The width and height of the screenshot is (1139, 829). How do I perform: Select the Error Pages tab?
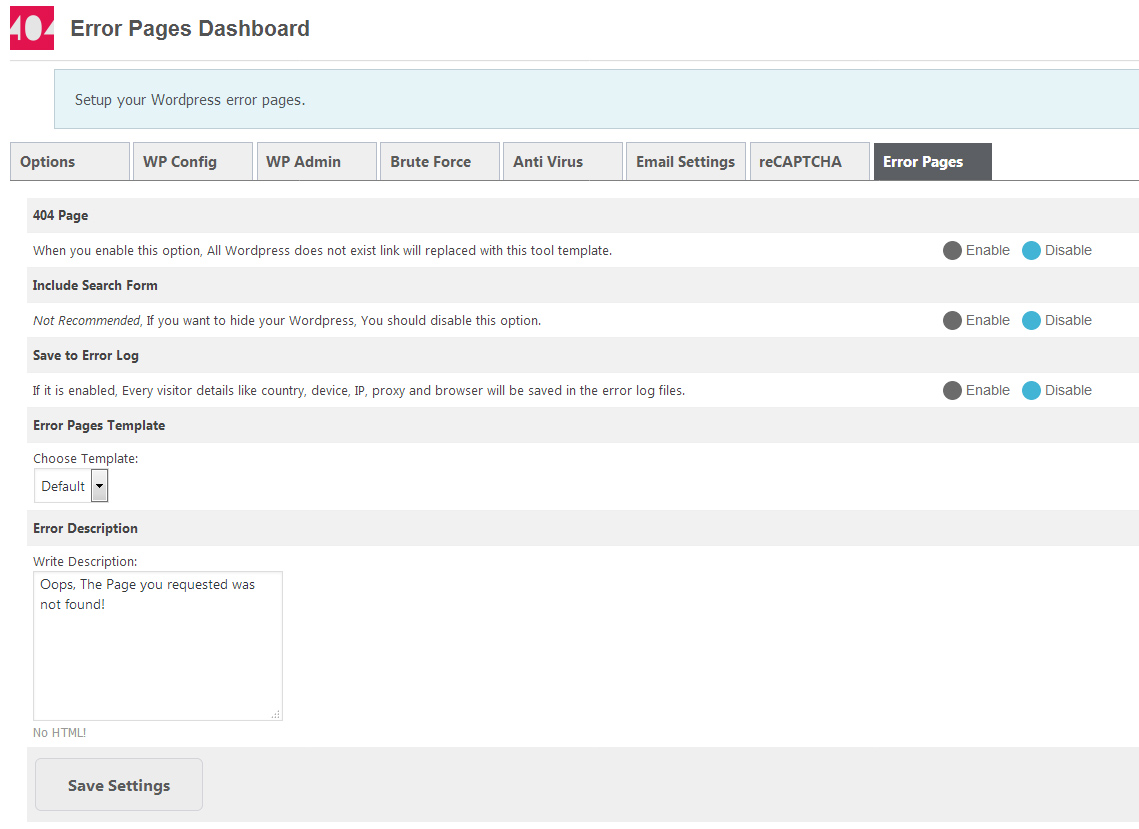933,161
